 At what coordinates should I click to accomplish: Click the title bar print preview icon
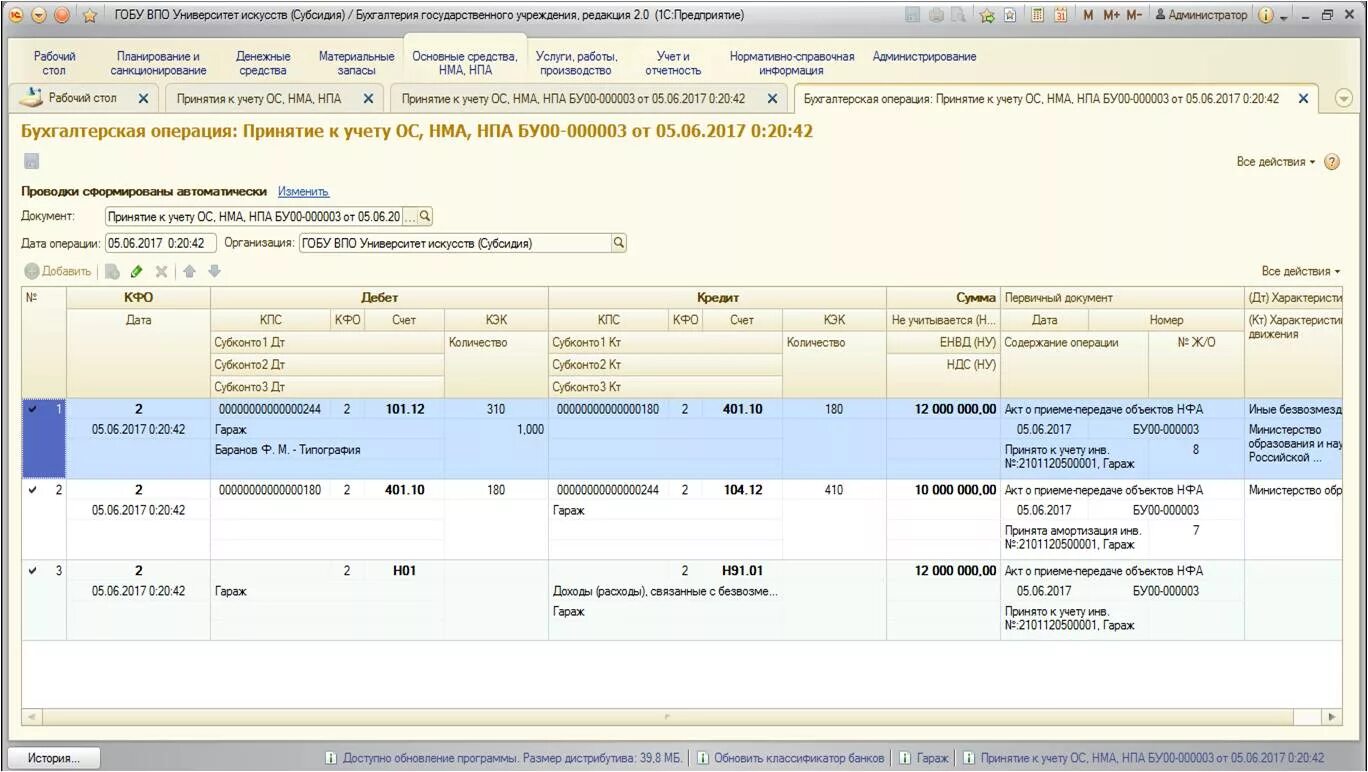tap(958, 15)
